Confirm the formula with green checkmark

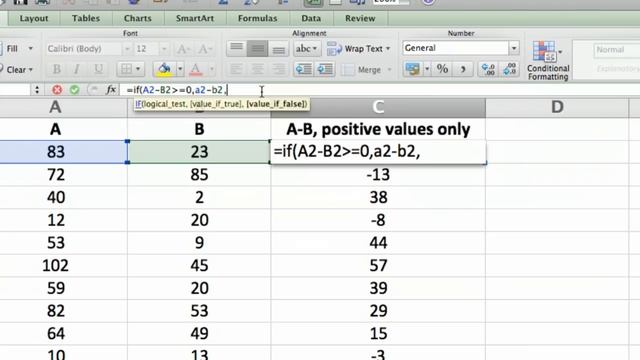point(74,90)
